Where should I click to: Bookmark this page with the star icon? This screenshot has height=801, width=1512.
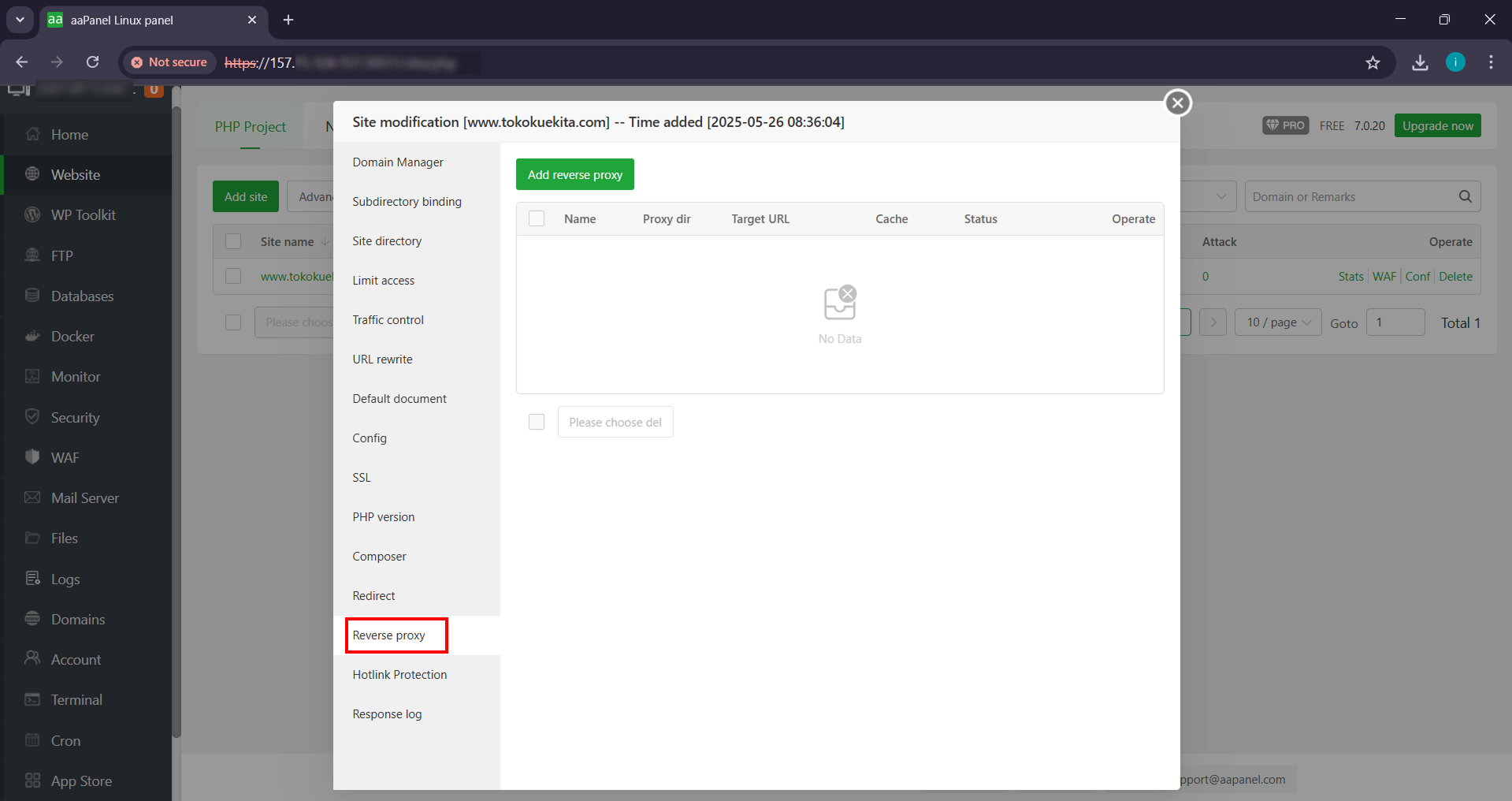[x=1373, y=63]
